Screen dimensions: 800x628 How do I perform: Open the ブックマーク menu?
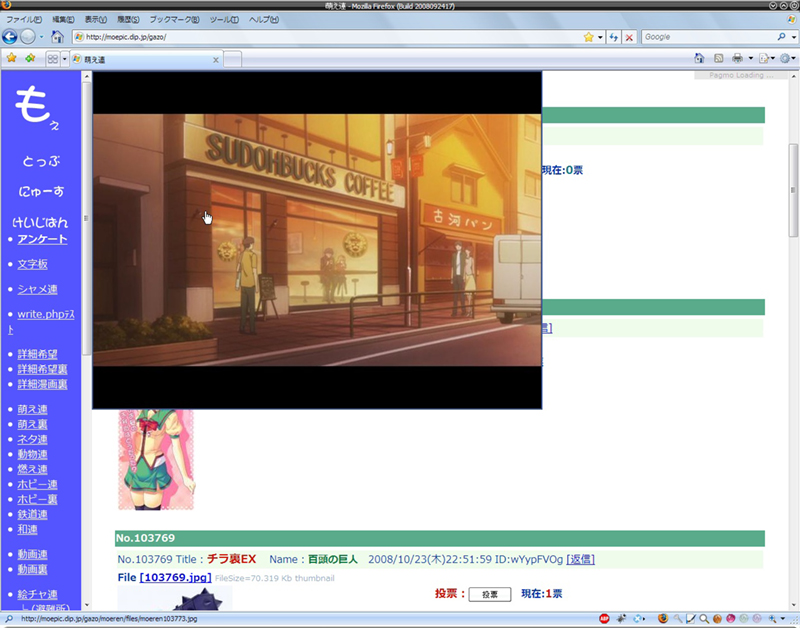point(174,19)
